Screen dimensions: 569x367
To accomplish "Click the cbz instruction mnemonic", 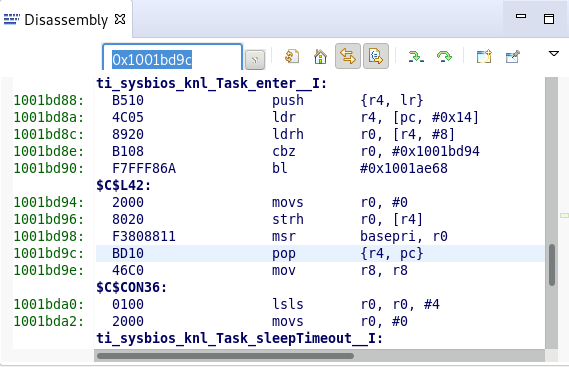I will [x=284, y=151].
